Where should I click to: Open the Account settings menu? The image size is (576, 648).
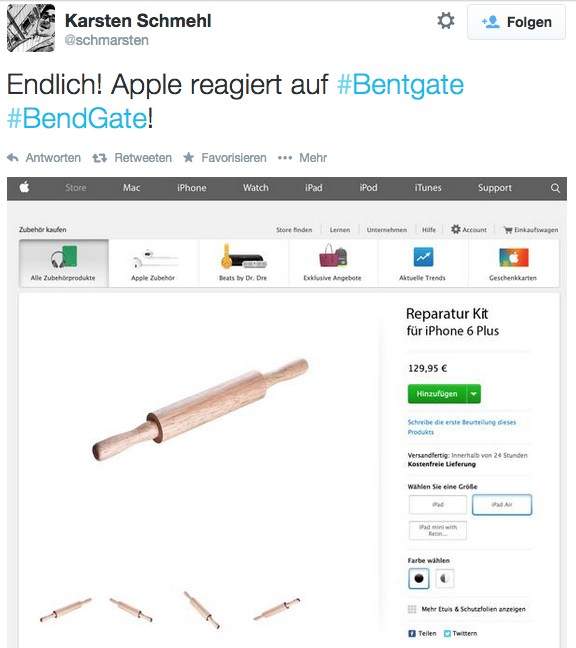click(x=469, y=229)
